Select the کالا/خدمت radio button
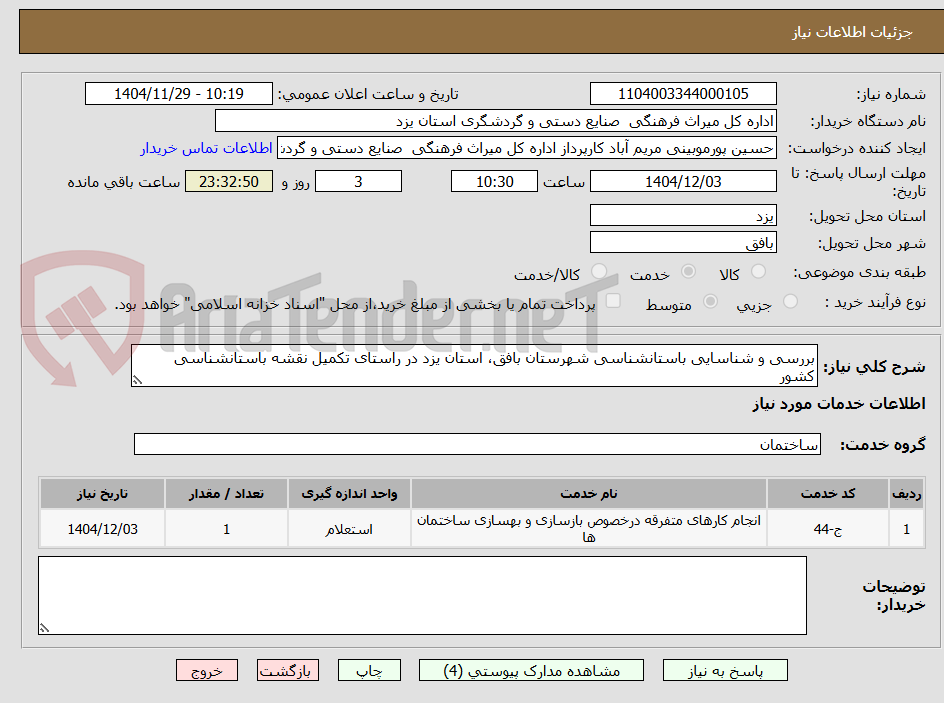This screenshot has width=944, height=703. [x=599, y=271]
